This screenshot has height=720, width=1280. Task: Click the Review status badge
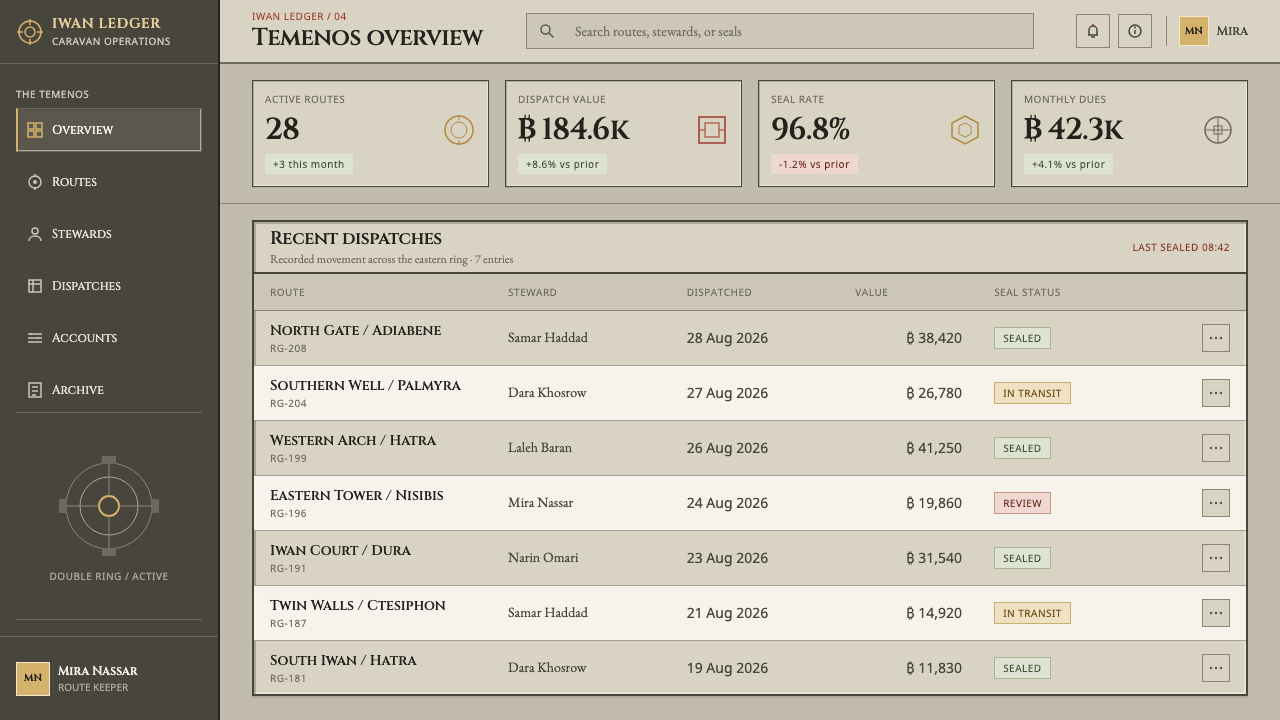point(1022,503)
